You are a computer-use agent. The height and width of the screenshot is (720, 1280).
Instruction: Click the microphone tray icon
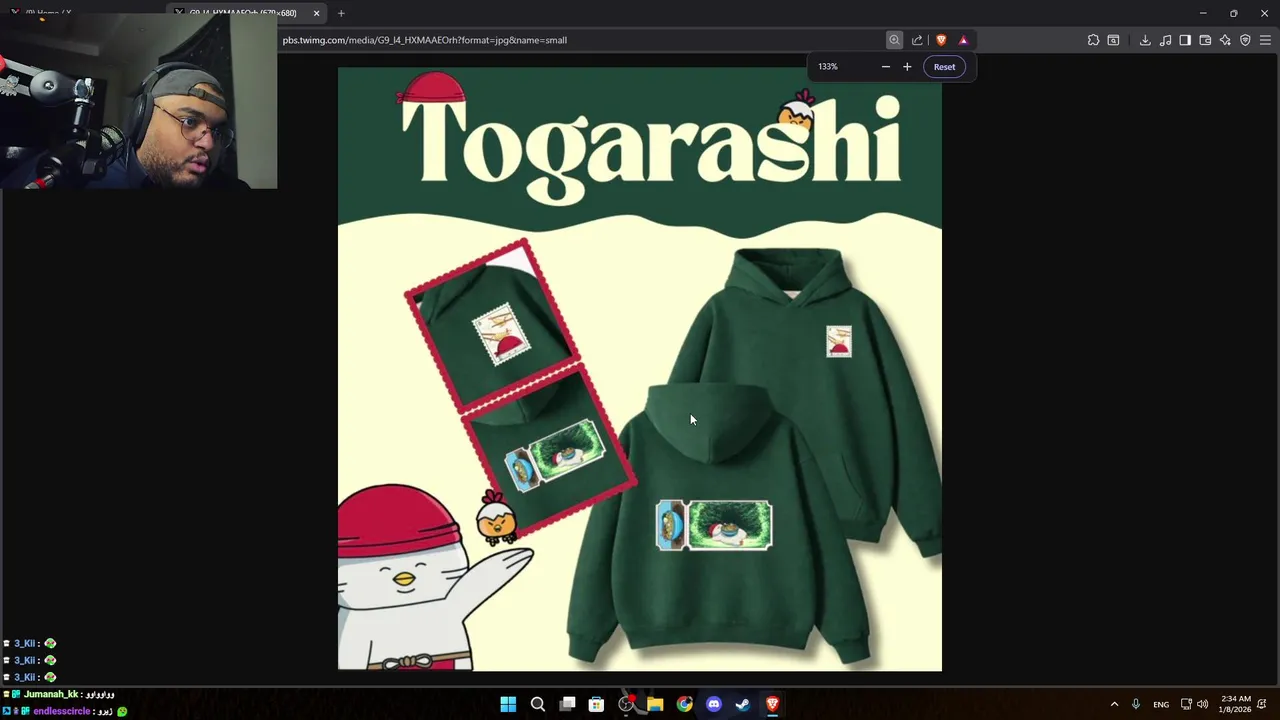pos(1136,704)
